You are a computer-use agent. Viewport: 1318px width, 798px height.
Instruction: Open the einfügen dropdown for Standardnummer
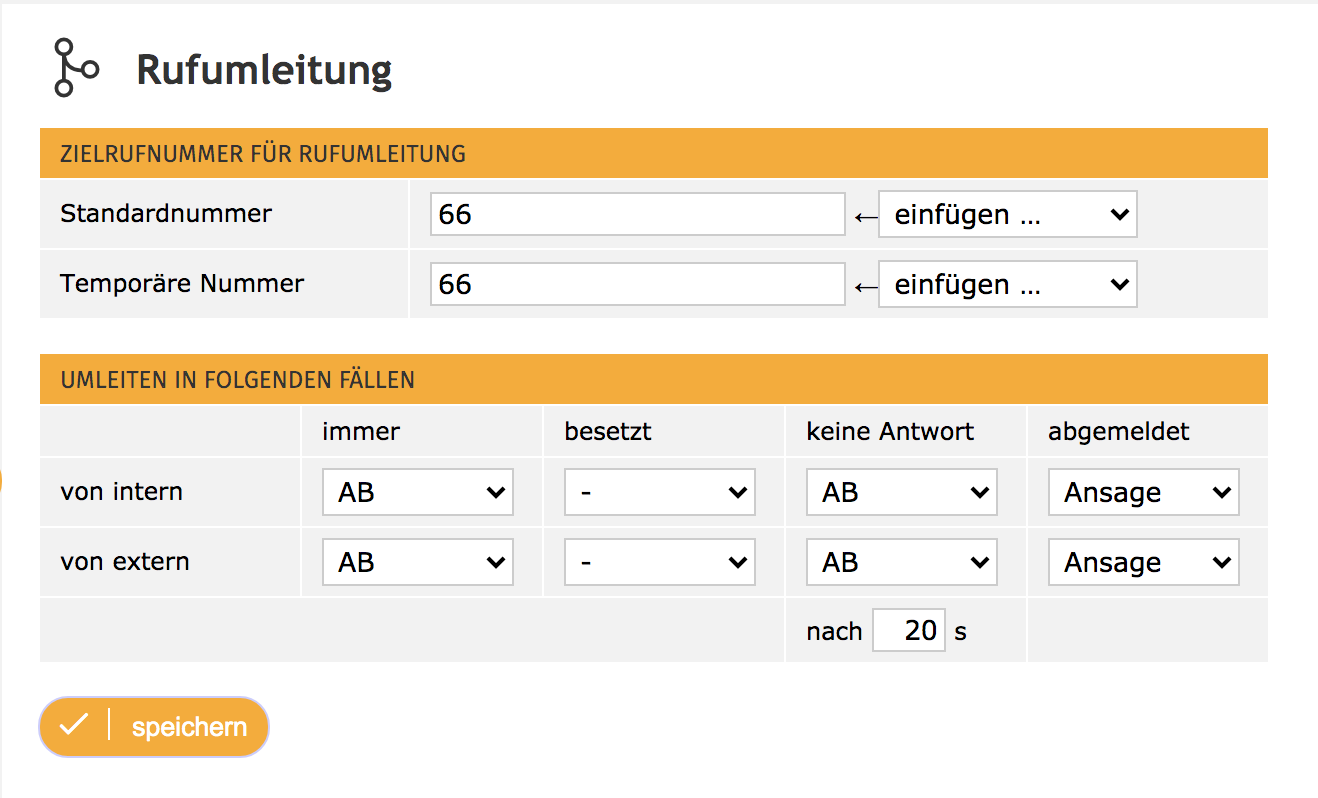1007,214
